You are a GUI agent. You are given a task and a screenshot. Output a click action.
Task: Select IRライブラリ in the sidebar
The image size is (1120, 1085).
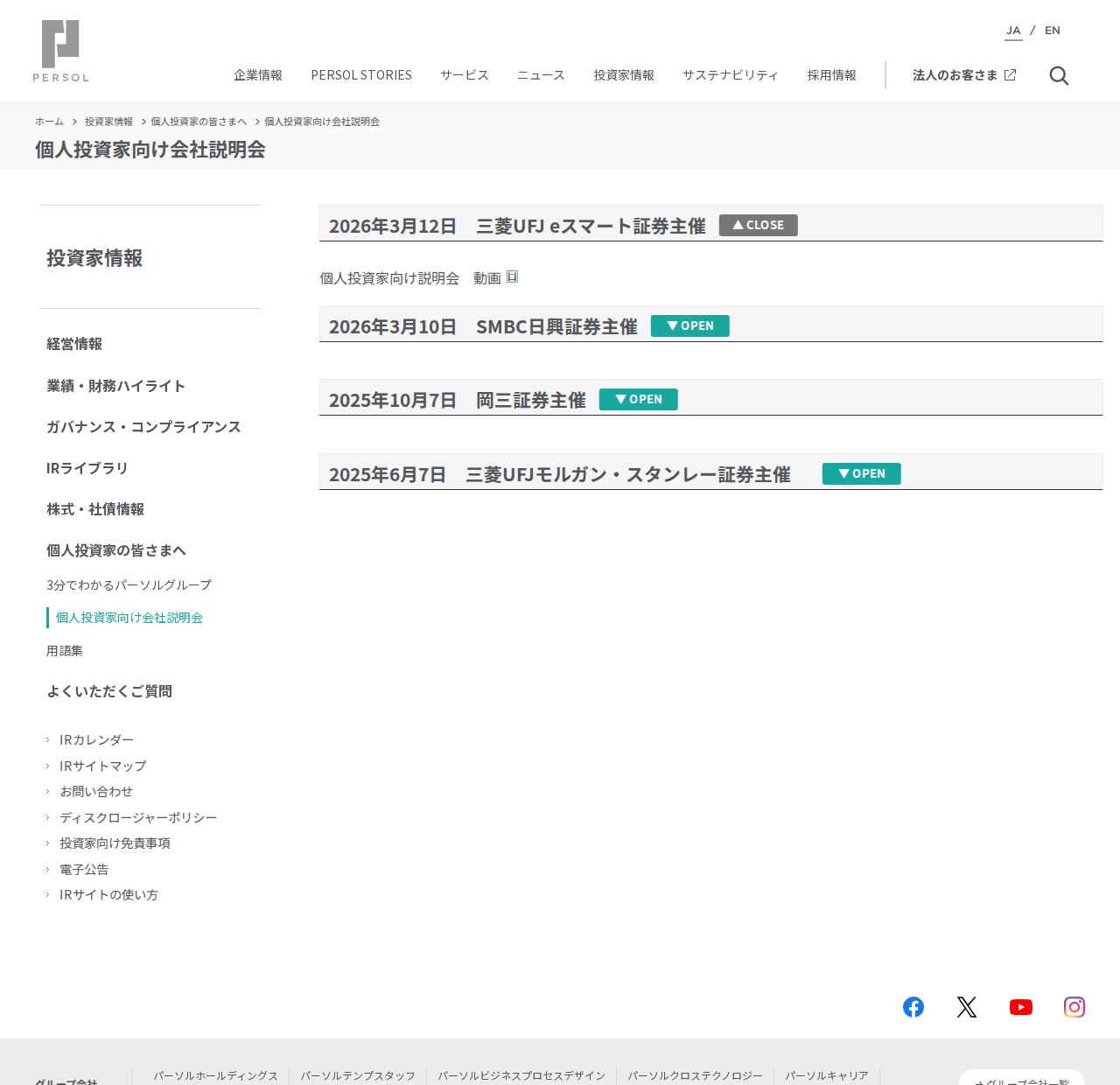[x=87, y=468]
